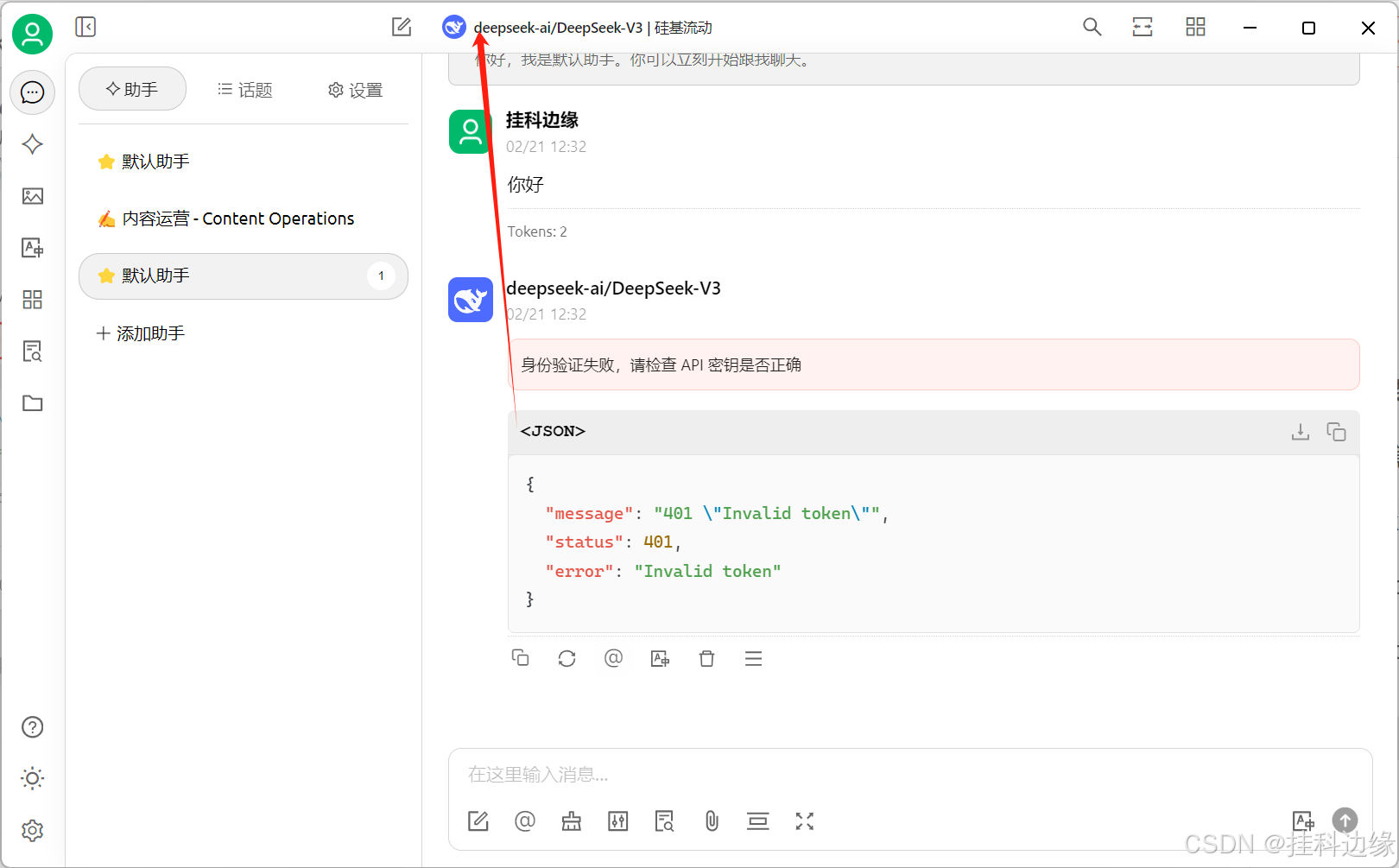Clear the context with the input toolbar icon

758,821
